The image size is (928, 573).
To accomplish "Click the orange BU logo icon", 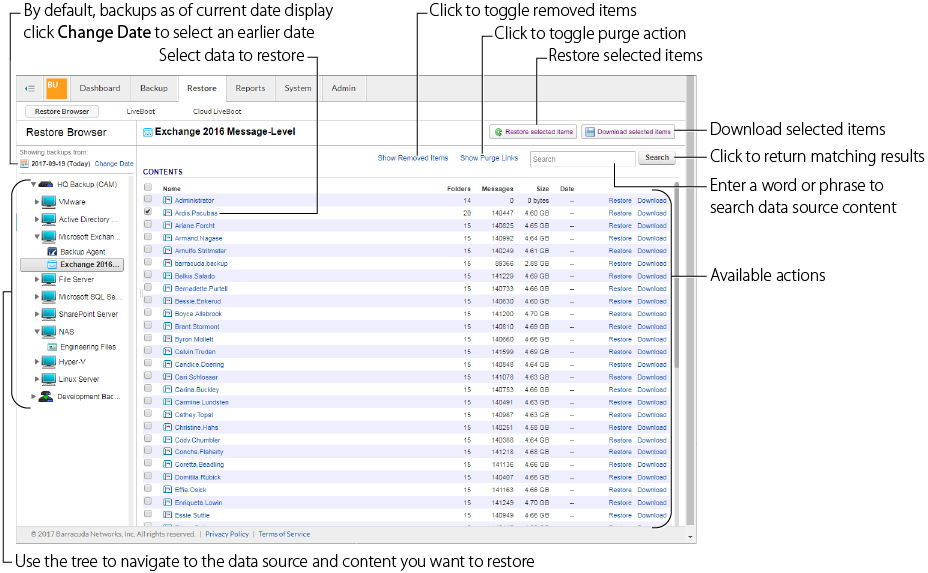I will tap(56, 88).
